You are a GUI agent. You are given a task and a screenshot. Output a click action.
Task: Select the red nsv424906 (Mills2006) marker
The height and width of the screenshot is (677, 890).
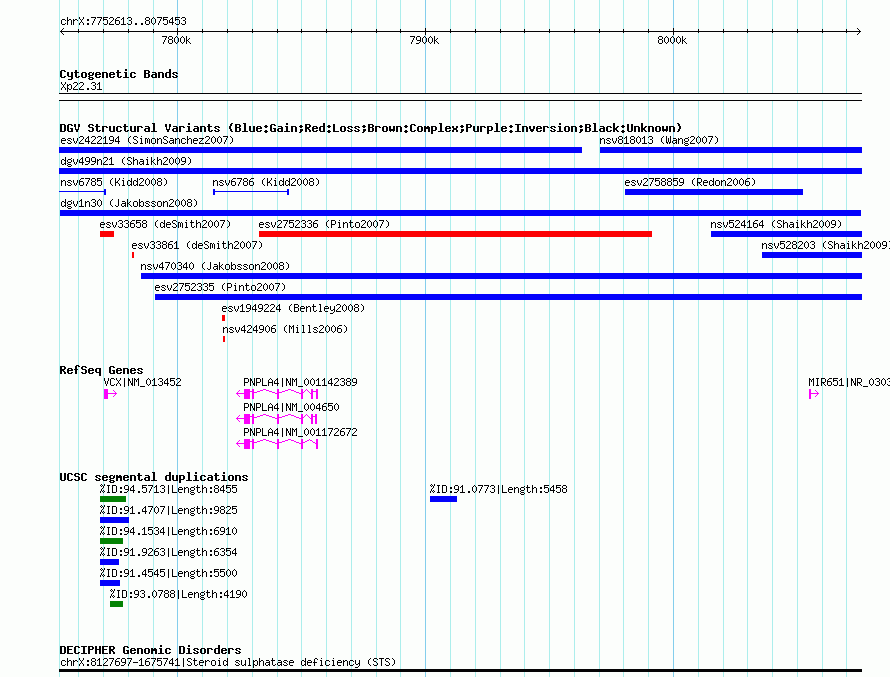(224, 339)
